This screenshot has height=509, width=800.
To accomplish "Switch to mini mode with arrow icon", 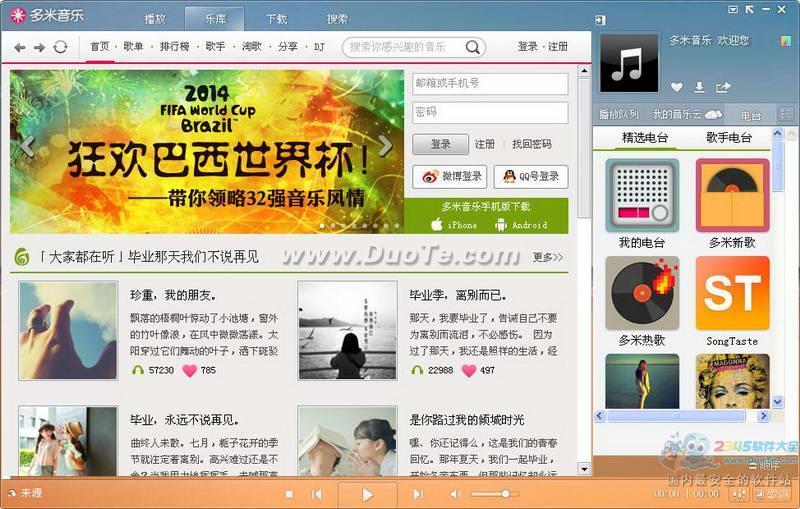I will click(x=749, y=9).
